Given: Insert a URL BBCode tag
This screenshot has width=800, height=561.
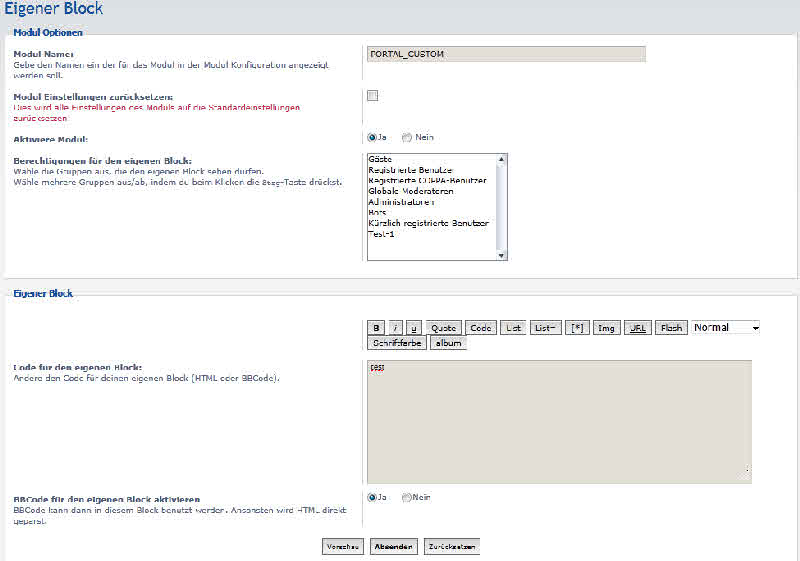Looking at the screenshot, I should [x=636, y=328].
